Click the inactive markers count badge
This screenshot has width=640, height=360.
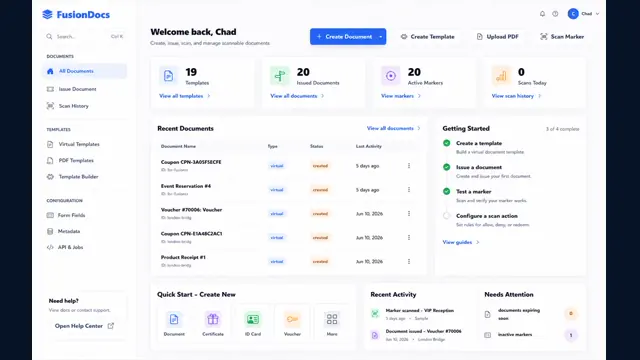(571, 335)
